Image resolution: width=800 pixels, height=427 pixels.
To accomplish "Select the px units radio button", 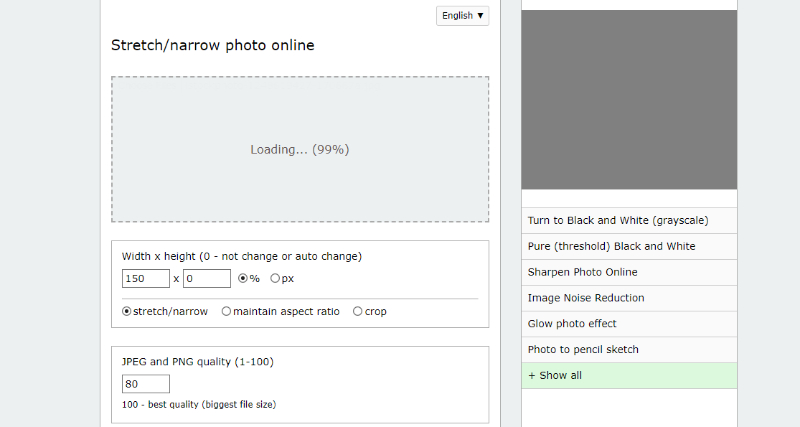I will (x=275, y=278).
